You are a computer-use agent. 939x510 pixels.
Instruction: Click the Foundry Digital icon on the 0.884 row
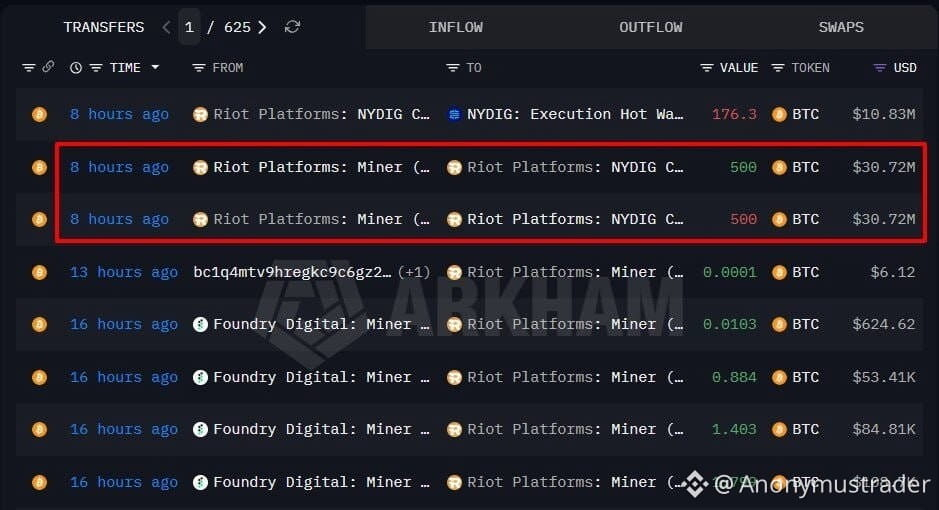(200, 377)
